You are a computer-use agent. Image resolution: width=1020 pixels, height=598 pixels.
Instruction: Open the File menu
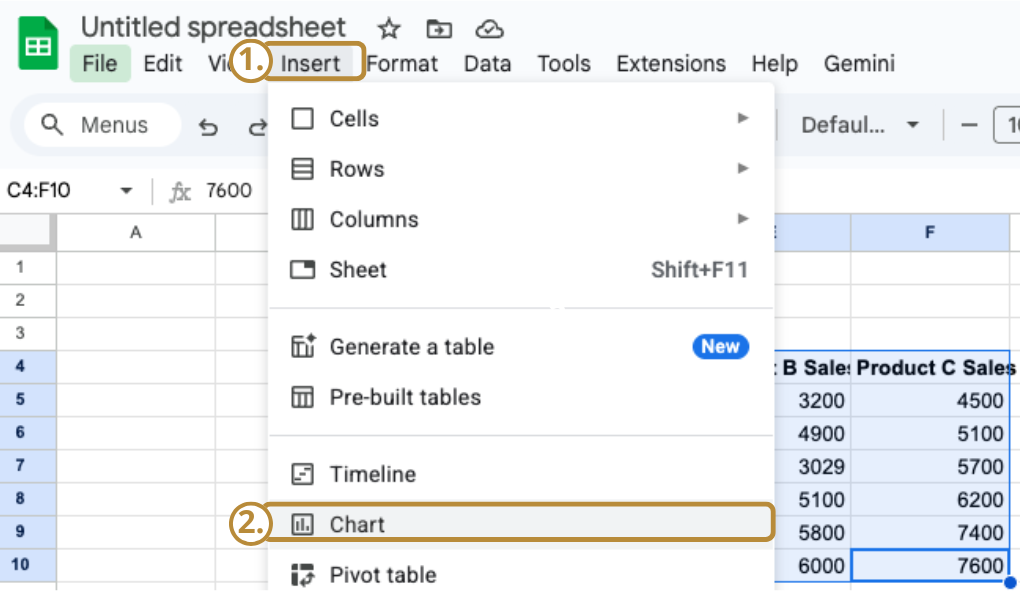click(x=100, y=64)
